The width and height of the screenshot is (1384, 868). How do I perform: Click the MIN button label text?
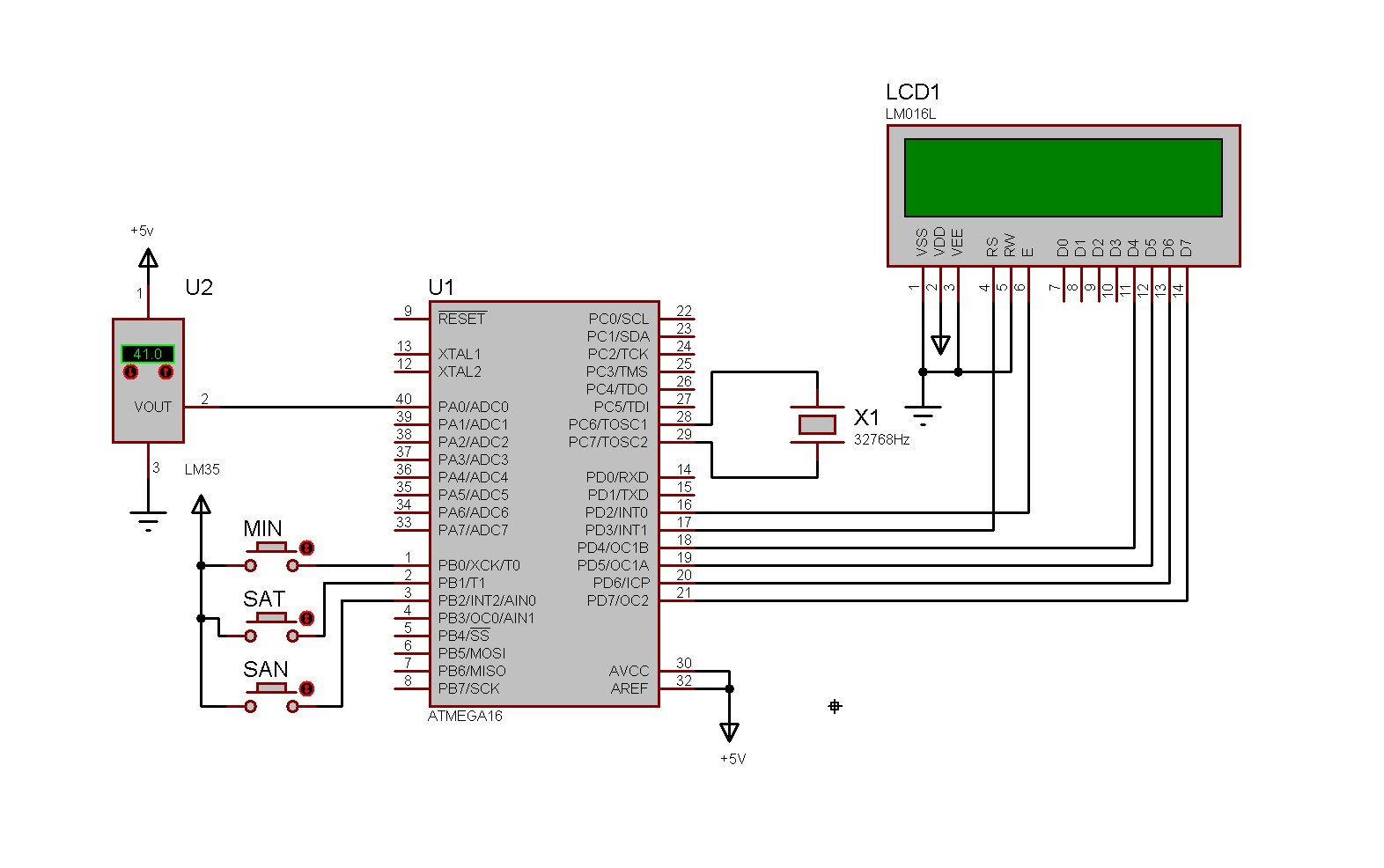(x=262, y=528)
